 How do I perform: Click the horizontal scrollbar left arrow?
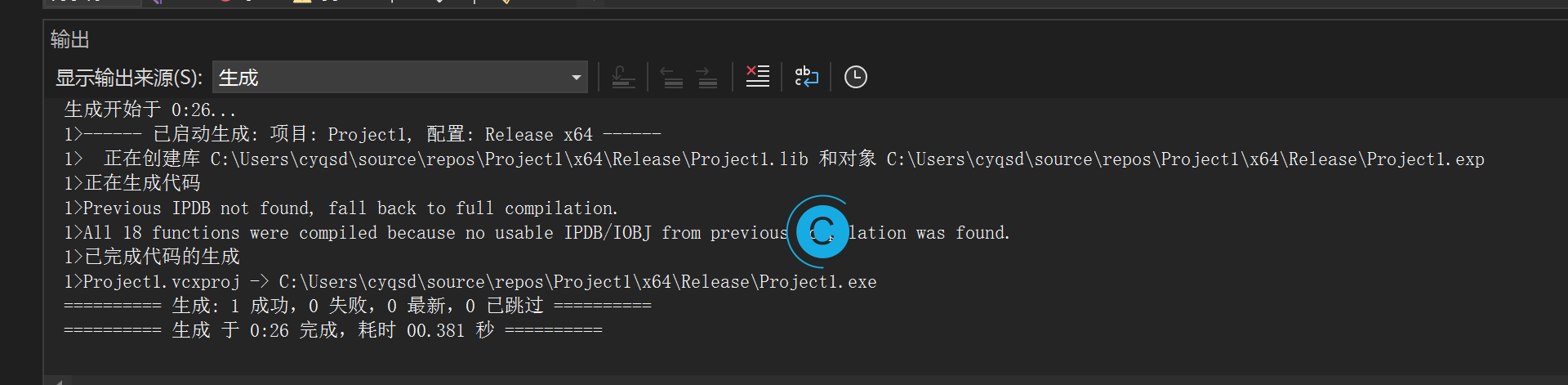[58, 381]
